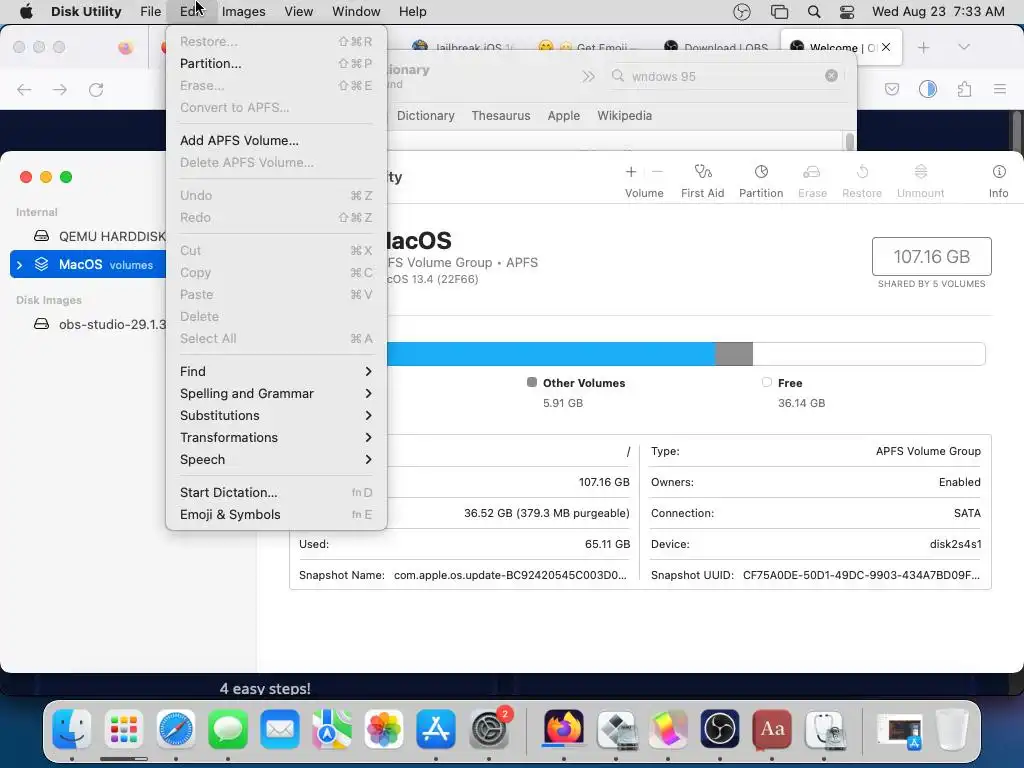Open the Firefox extensions puzzle icon
The height and width of the screenshot is (768, 1024).
click(964, 89)
